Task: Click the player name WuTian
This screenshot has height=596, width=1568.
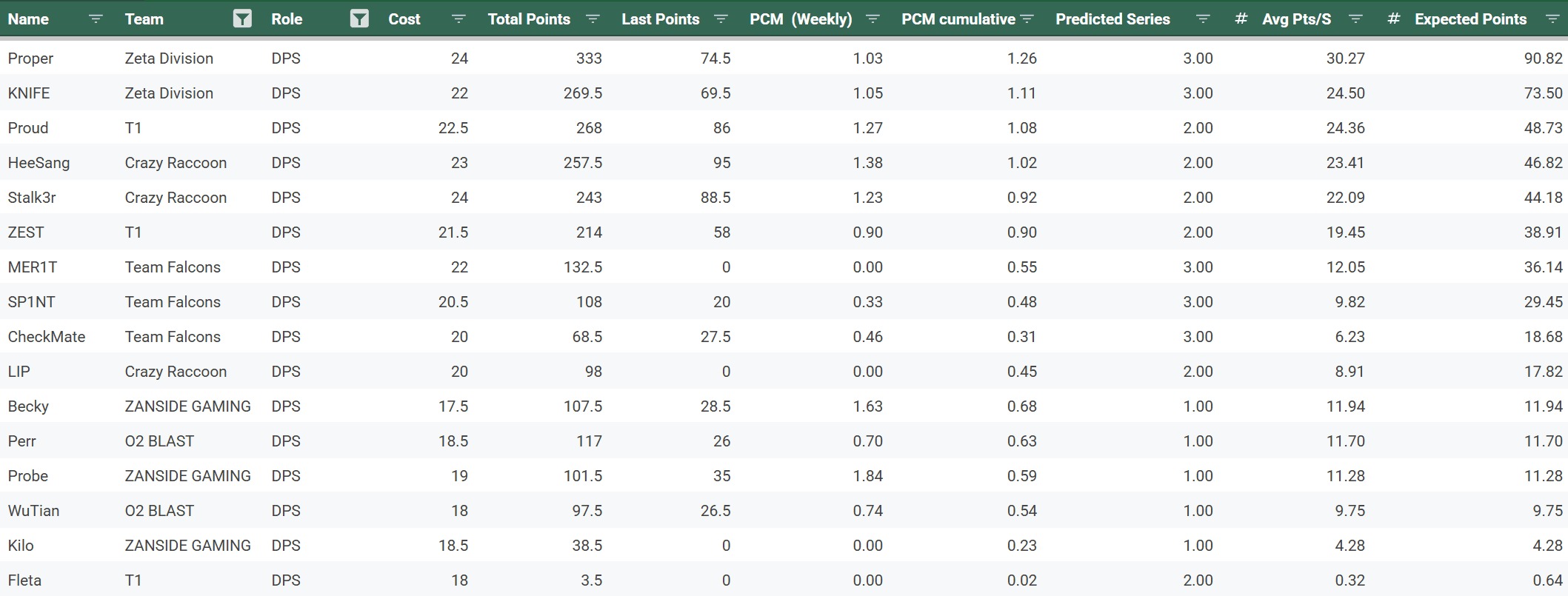Action: (x=33, y=511)
